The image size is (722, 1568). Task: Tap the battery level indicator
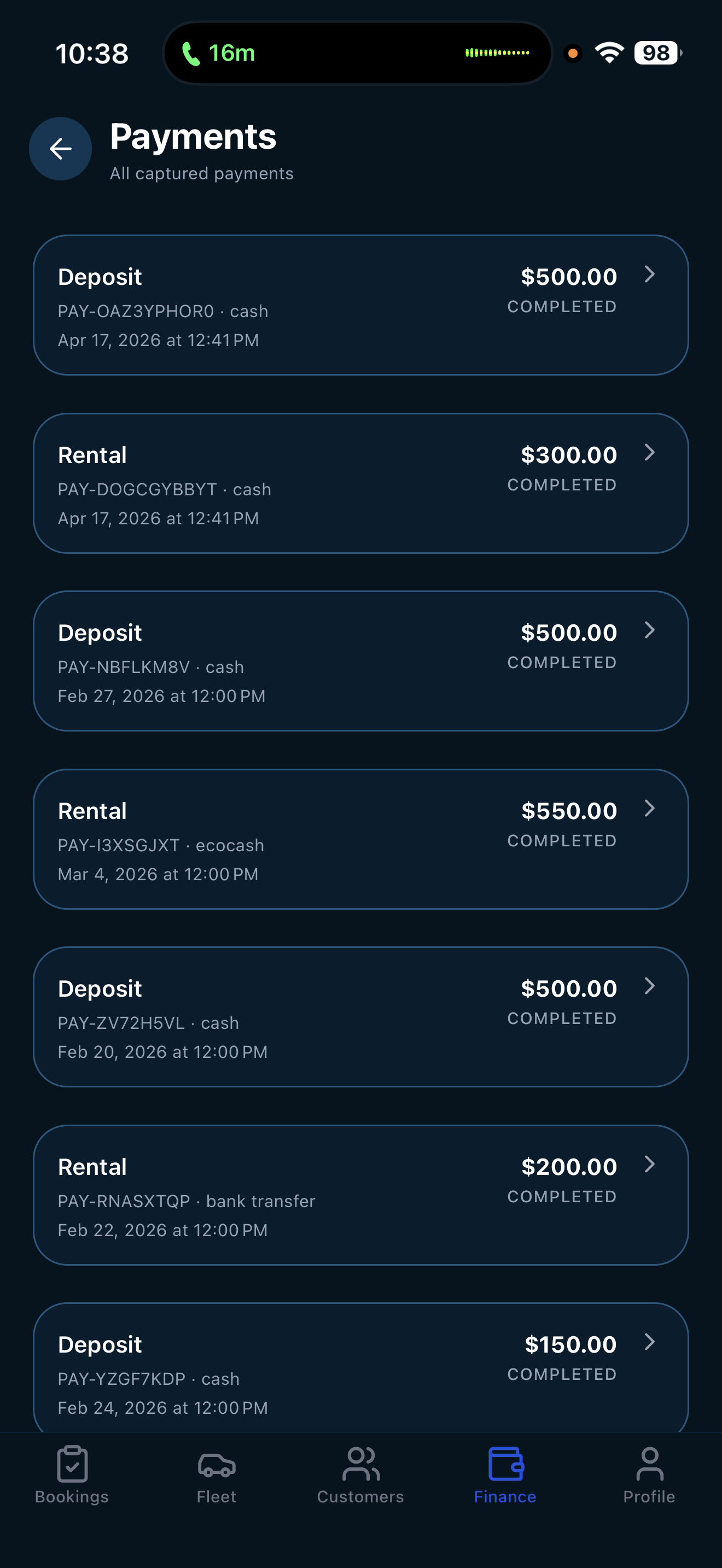[657, 53]
